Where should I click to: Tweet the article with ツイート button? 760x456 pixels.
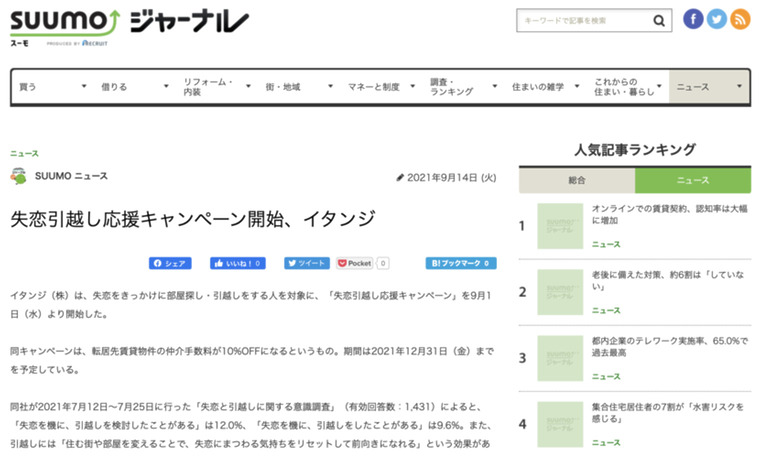point(306,263)
